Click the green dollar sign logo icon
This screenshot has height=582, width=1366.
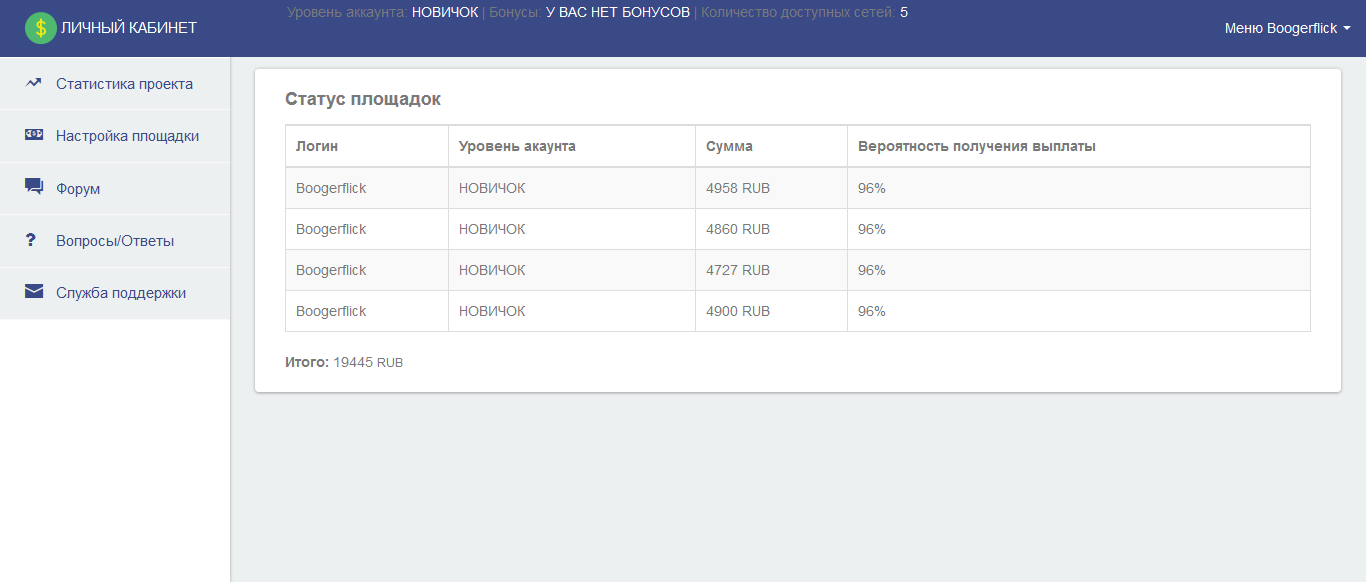(x=41, y=28)
